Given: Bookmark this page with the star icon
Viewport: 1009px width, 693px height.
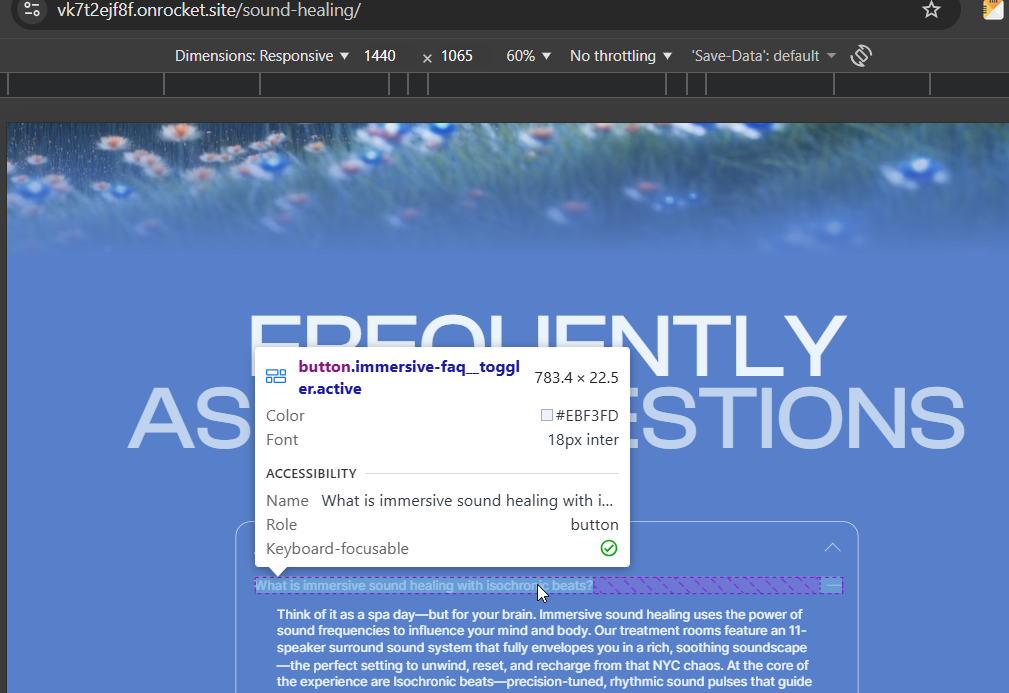Looking at the screenshot, I should pos(931,10).
